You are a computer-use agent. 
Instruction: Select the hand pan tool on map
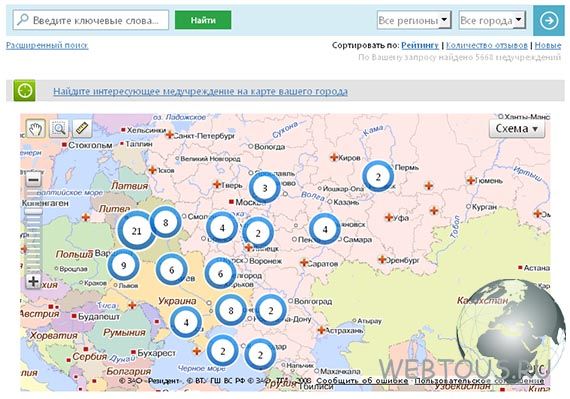tap(36, 128)
